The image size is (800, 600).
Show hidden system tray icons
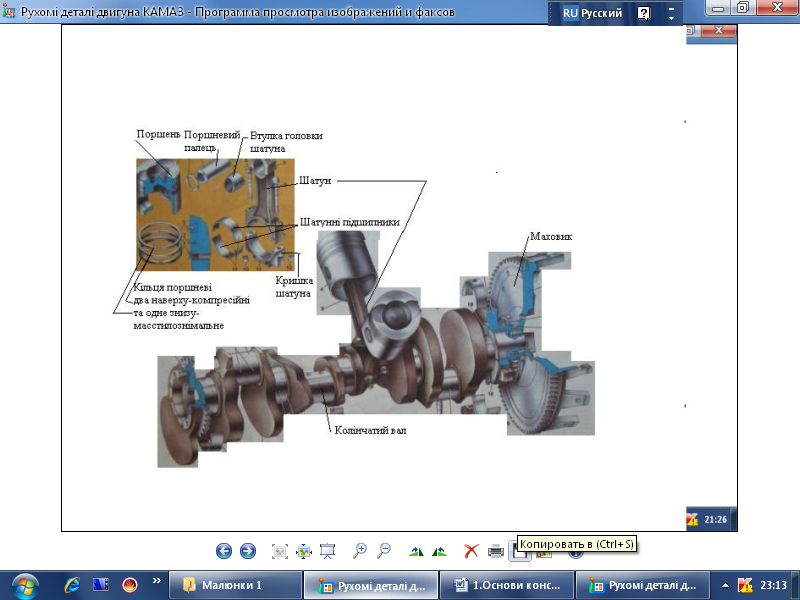pyautogui.click(x=725, y=586)
